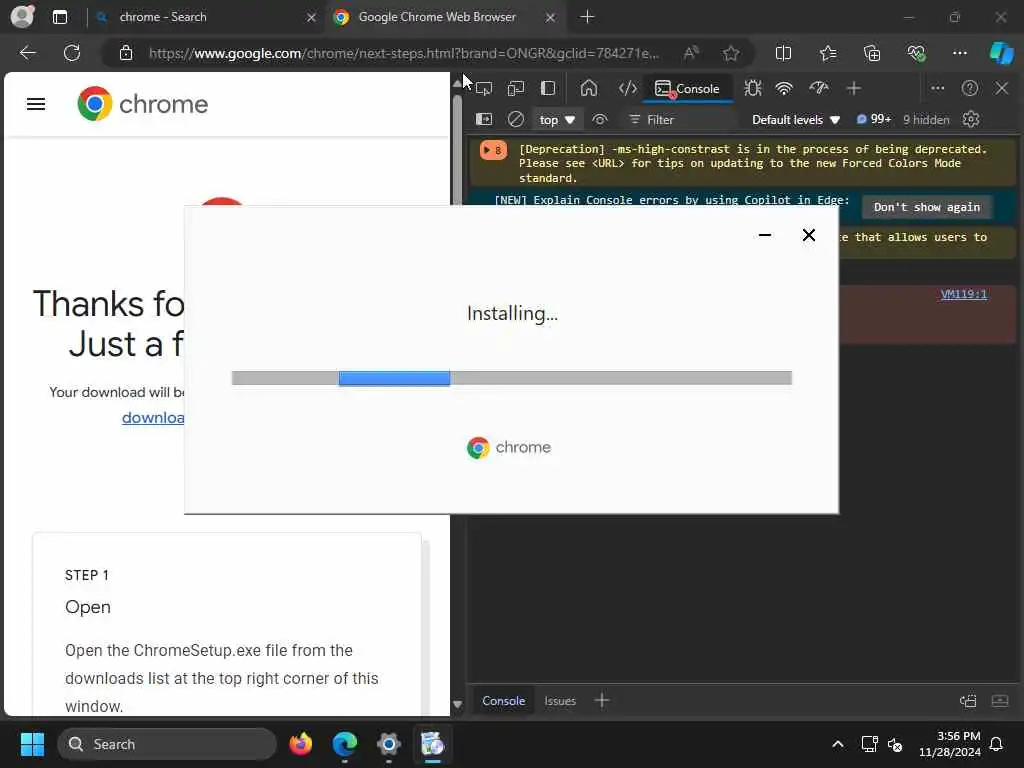The width and height of the screenshot is (1024, 768).
Task: Open Edge tab actions menu icon
Action: coord(59,17)
